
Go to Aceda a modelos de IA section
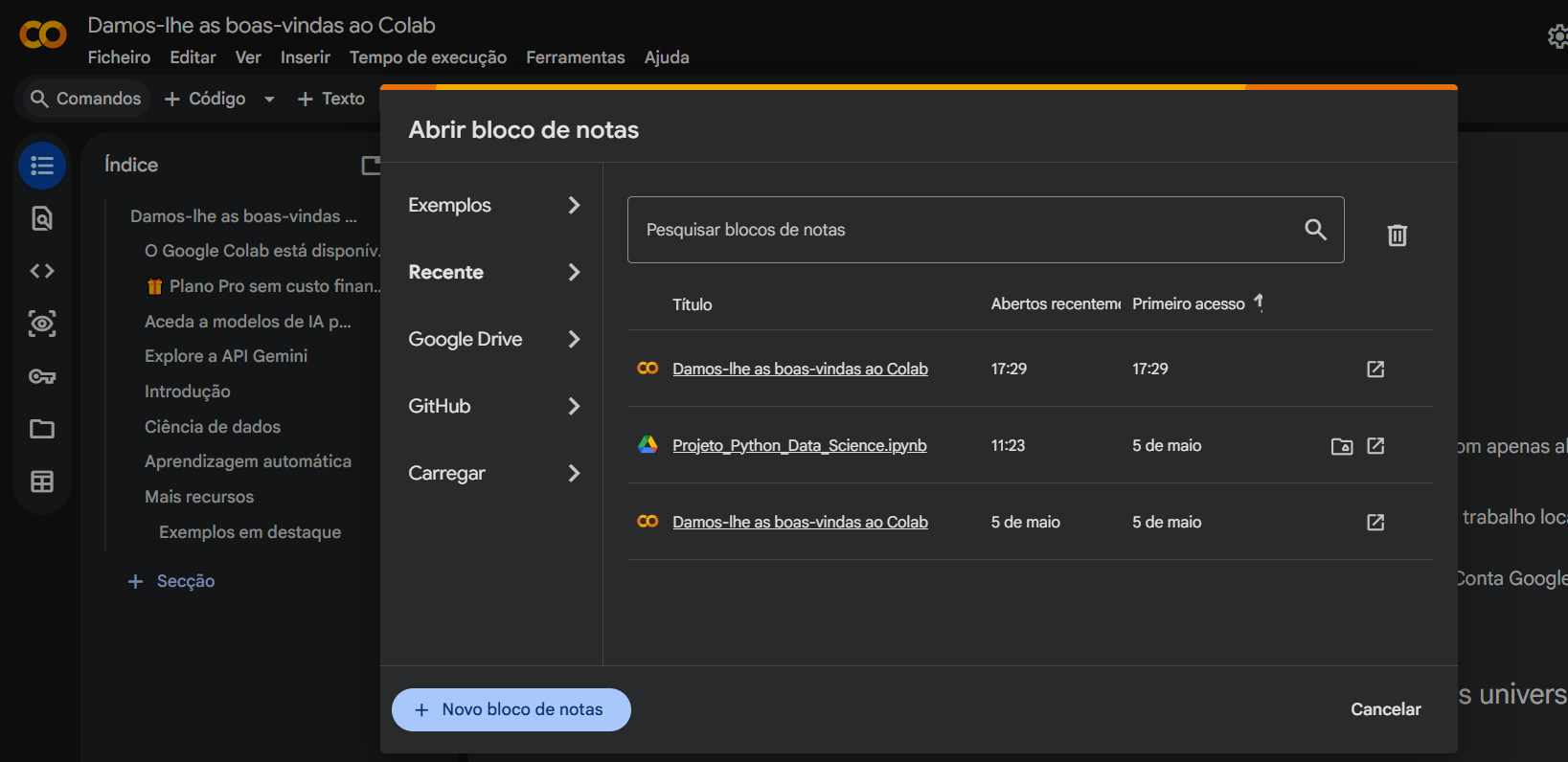tap(248, 322)
